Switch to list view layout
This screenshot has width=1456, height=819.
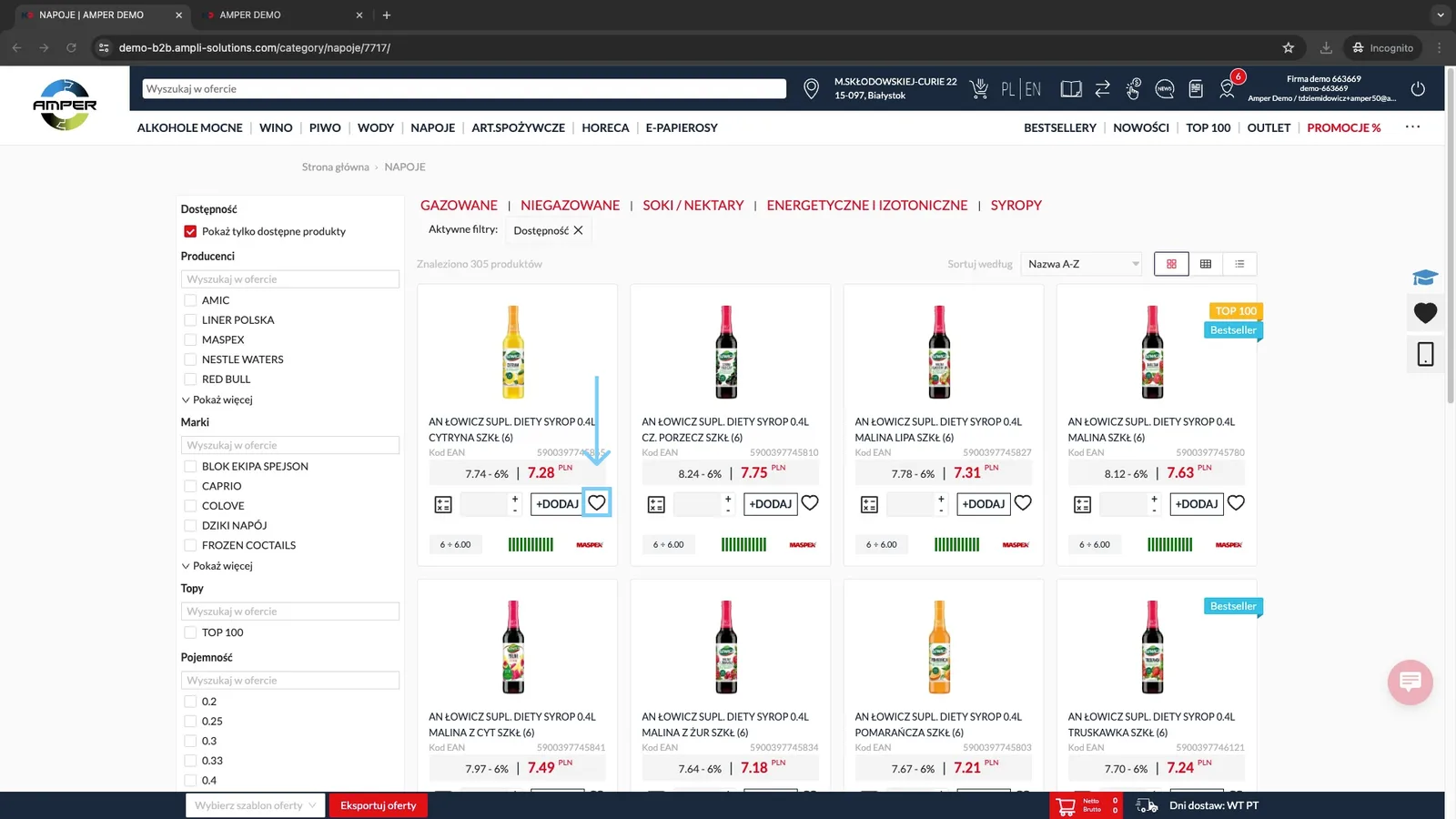click(1239, 264)
